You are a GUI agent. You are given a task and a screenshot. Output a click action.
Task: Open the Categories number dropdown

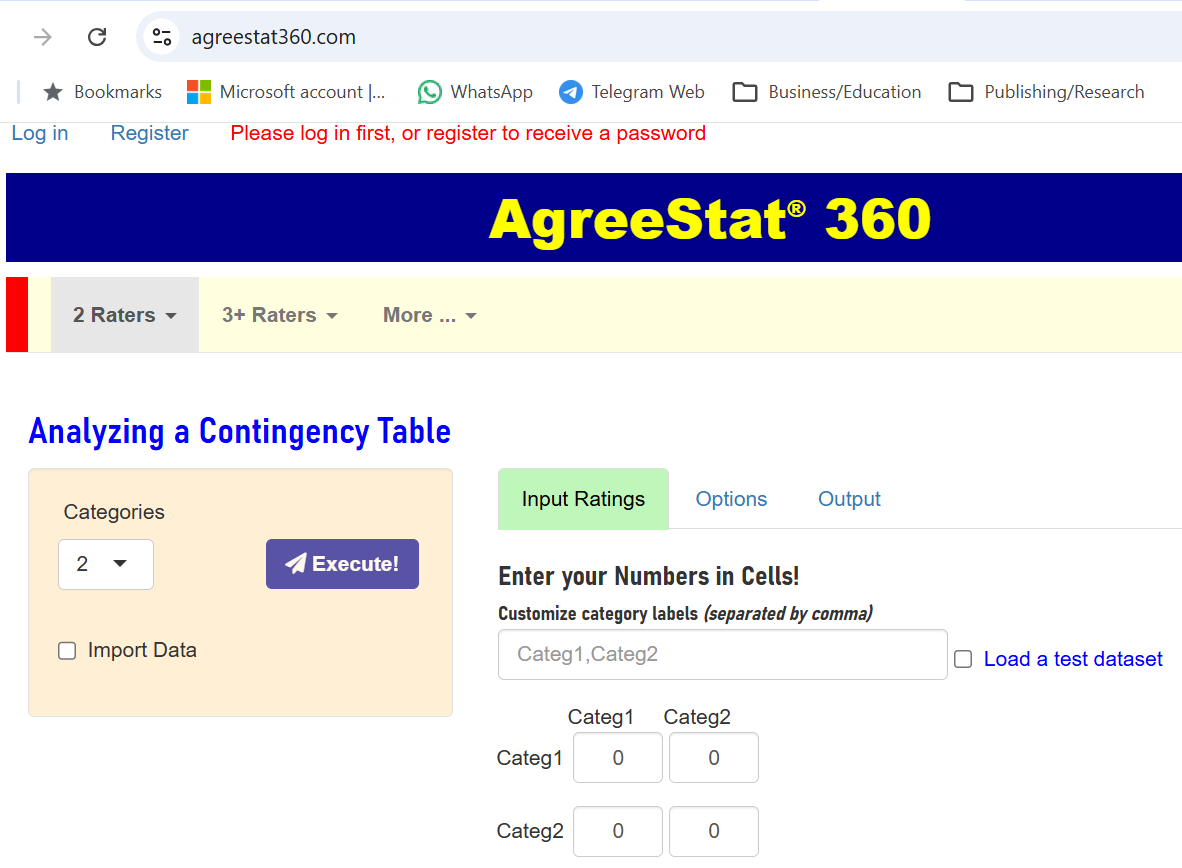[x=106, y=564]
